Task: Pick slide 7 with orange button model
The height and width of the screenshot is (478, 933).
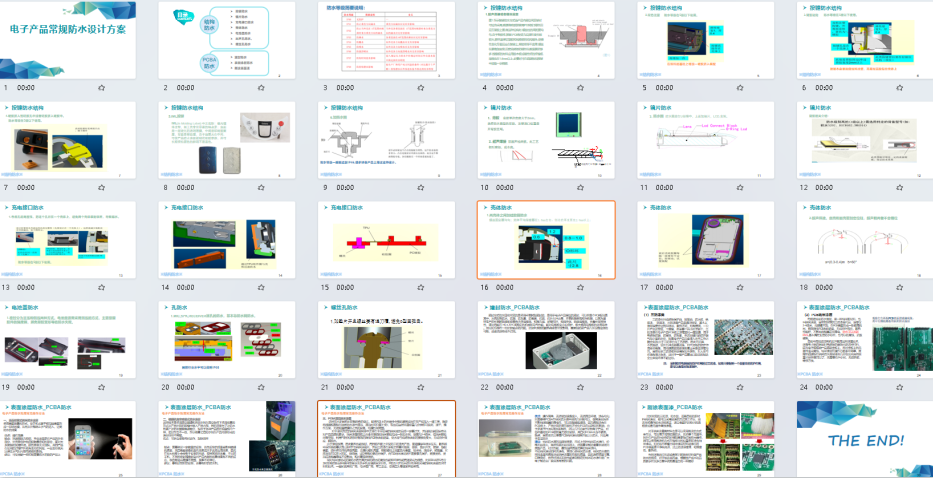Action: click(x=67, y=140)
